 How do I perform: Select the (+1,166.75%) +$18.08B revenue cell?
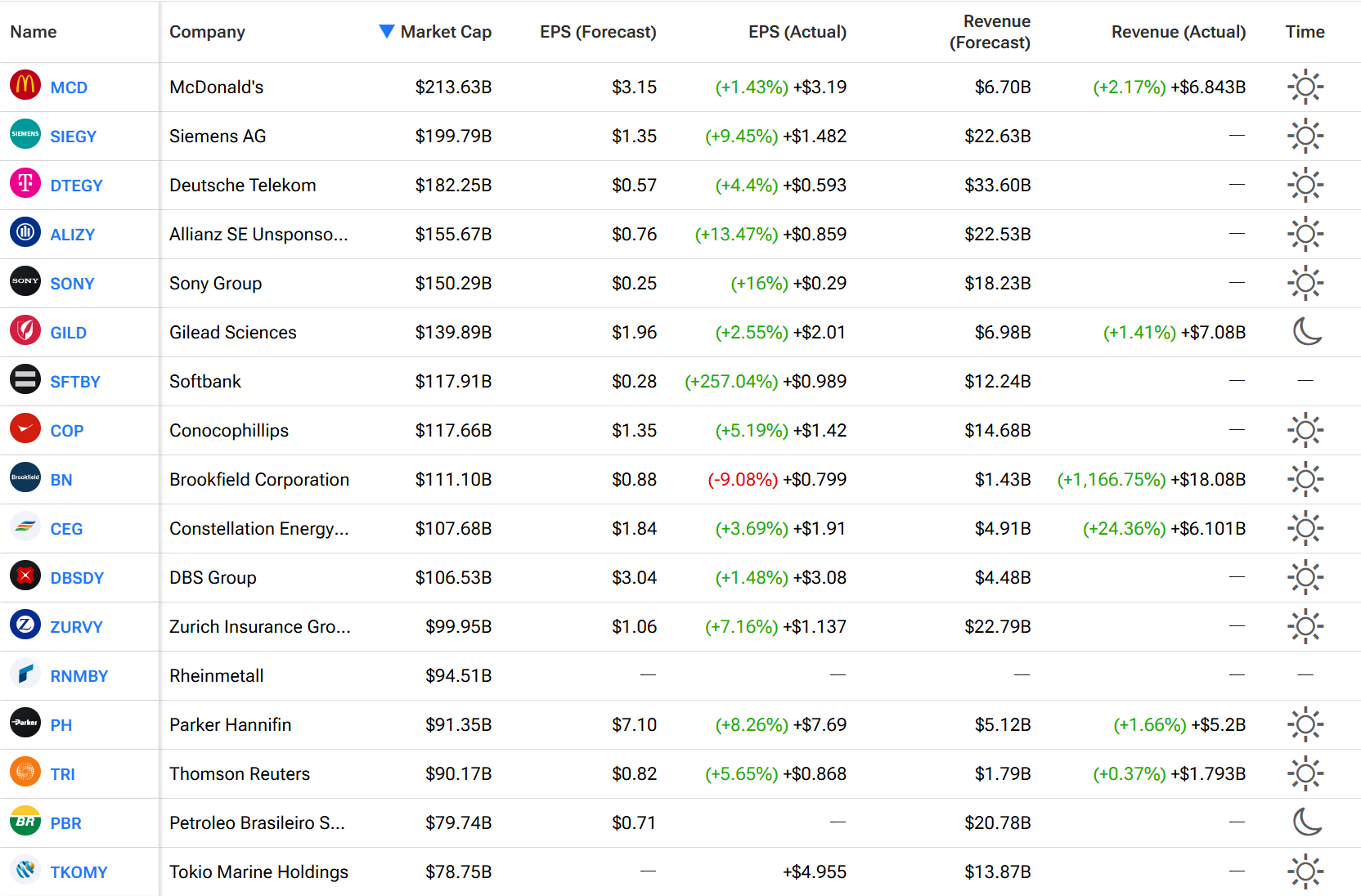(1152, 480)
